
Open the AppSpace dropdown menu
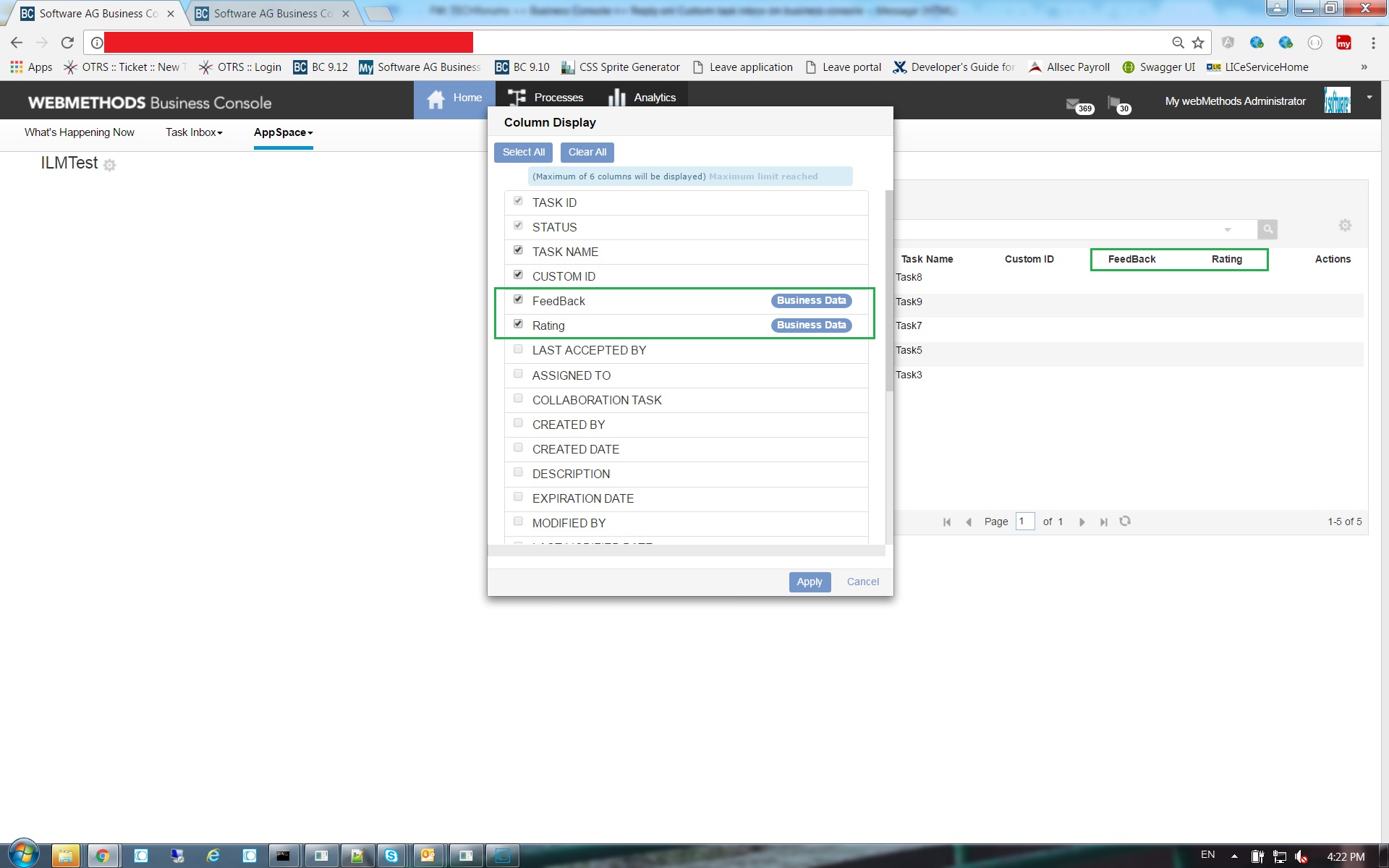[x=283, y=133]
